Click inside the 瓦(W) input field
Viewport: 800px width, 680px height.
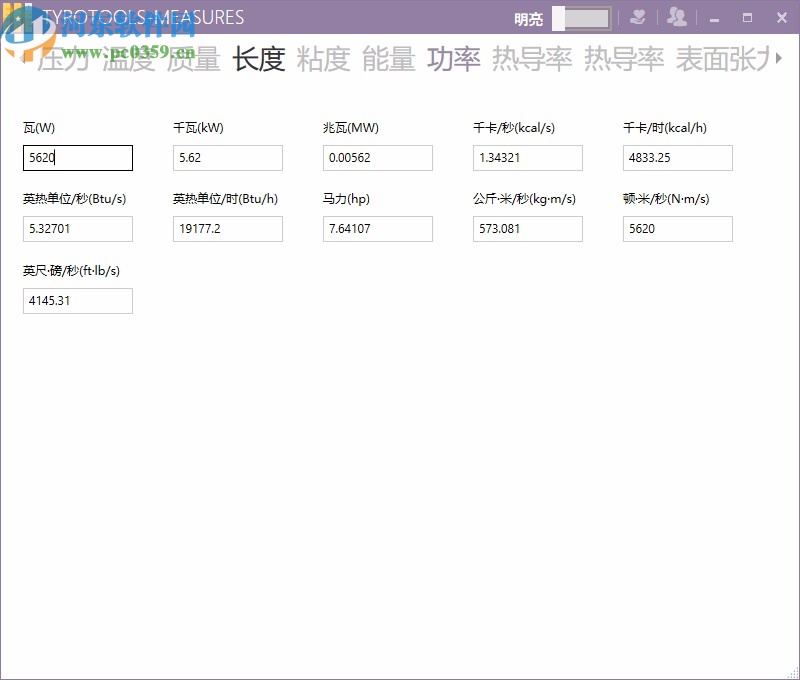click(78, 158)
